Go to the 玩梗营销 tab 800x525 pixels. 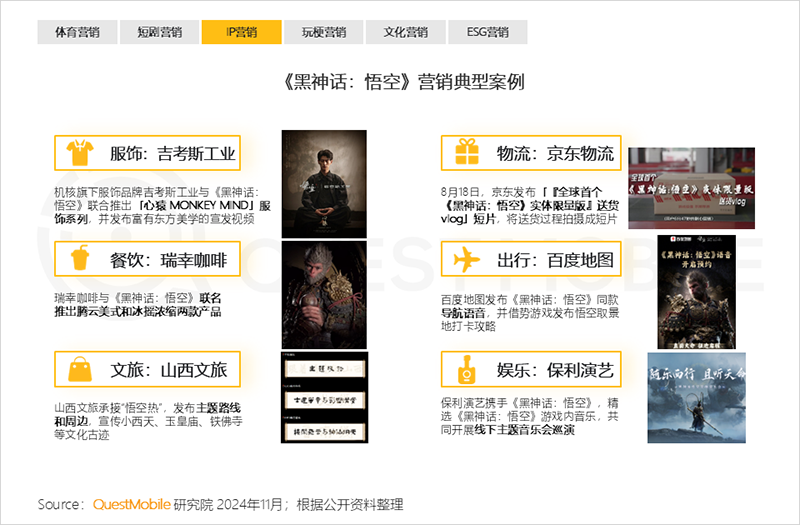tap(323, 32)
